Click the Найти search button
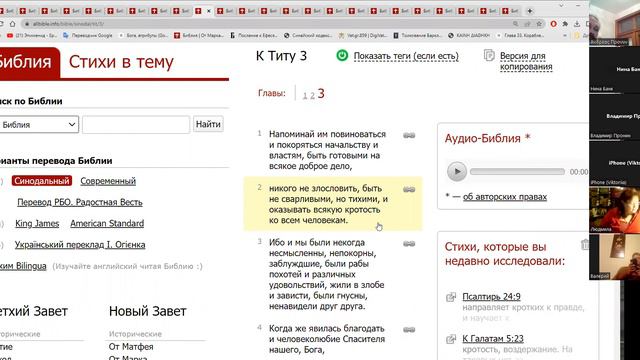 point(208,124)
